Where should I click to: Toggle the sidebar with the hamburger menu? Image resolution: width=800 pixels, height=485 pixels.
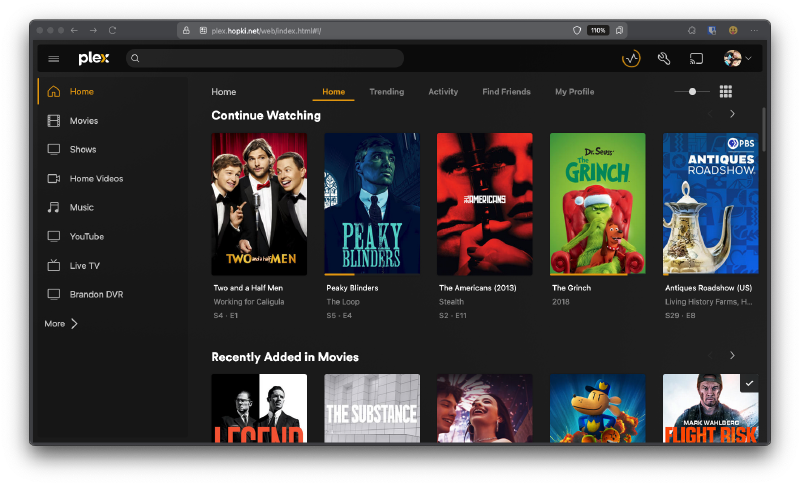54,59
